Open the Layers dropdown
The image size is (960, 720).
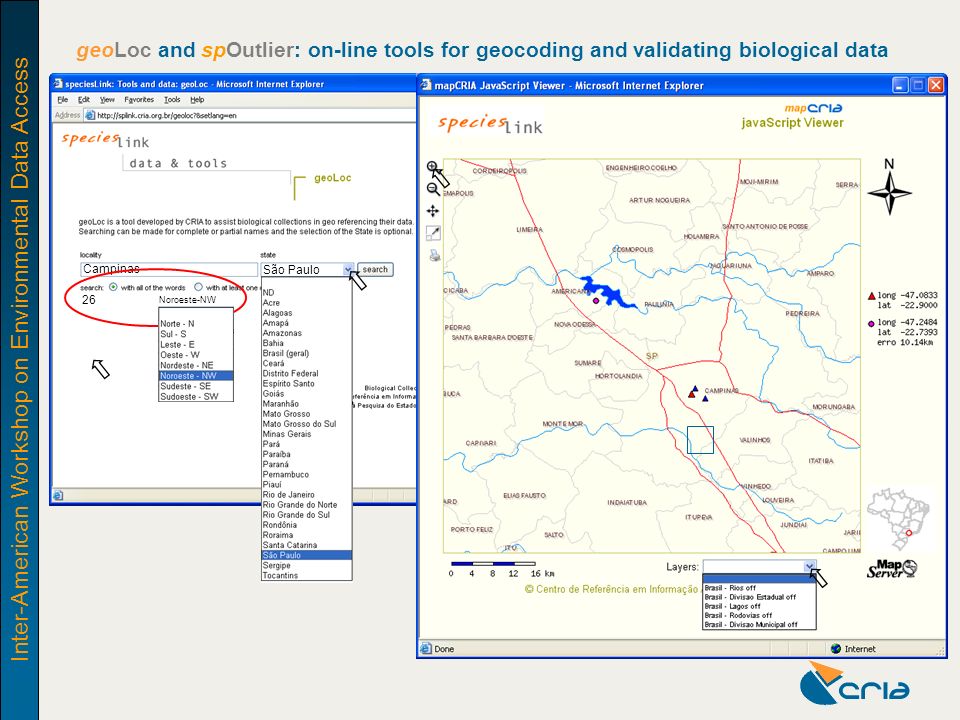pos(809,566)
